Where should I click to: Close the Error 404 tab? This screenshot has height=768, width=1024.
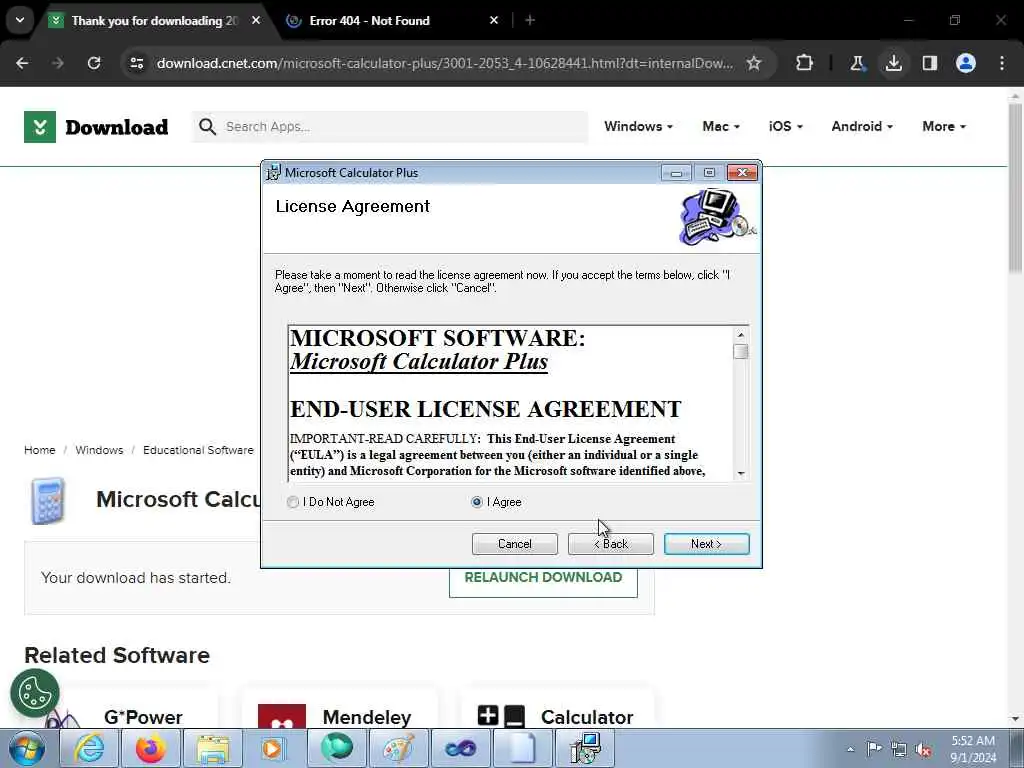(x=494, y=20)
